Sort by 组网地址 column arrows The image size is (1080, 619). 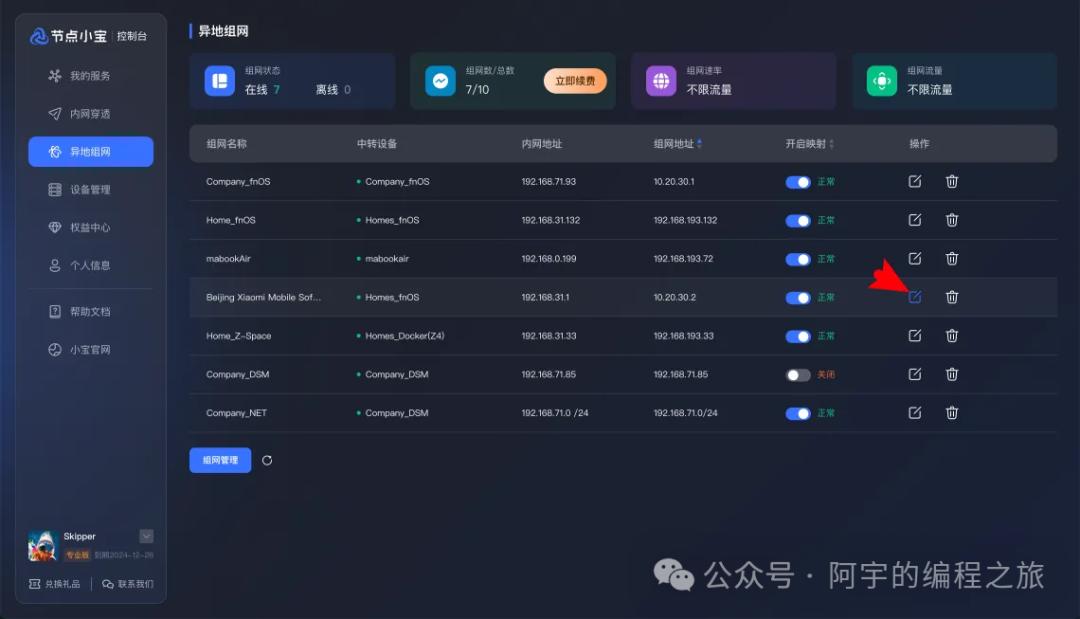(699, 144)
